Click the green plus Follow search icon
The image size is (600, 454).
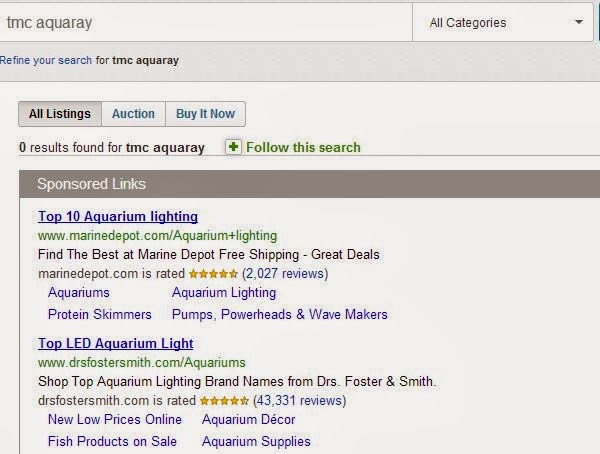[233, 147]
